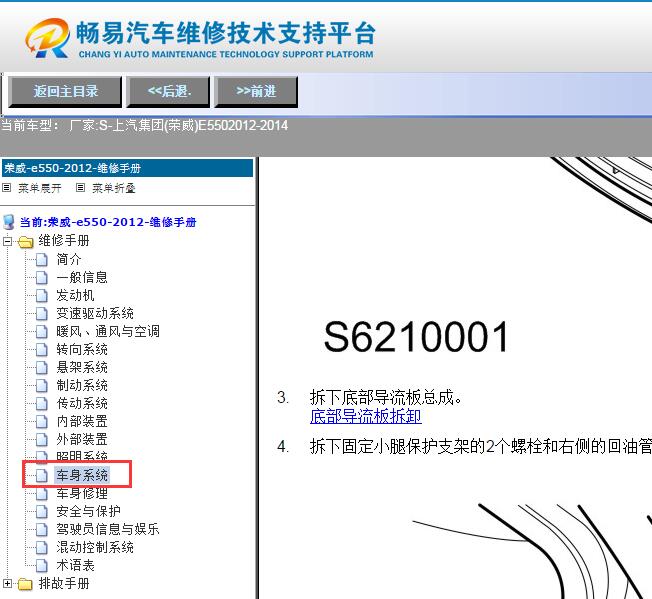Click the blue 荣威-e550-2012-维修手册 panel header

pyautogui.click(x=127, y=168)
